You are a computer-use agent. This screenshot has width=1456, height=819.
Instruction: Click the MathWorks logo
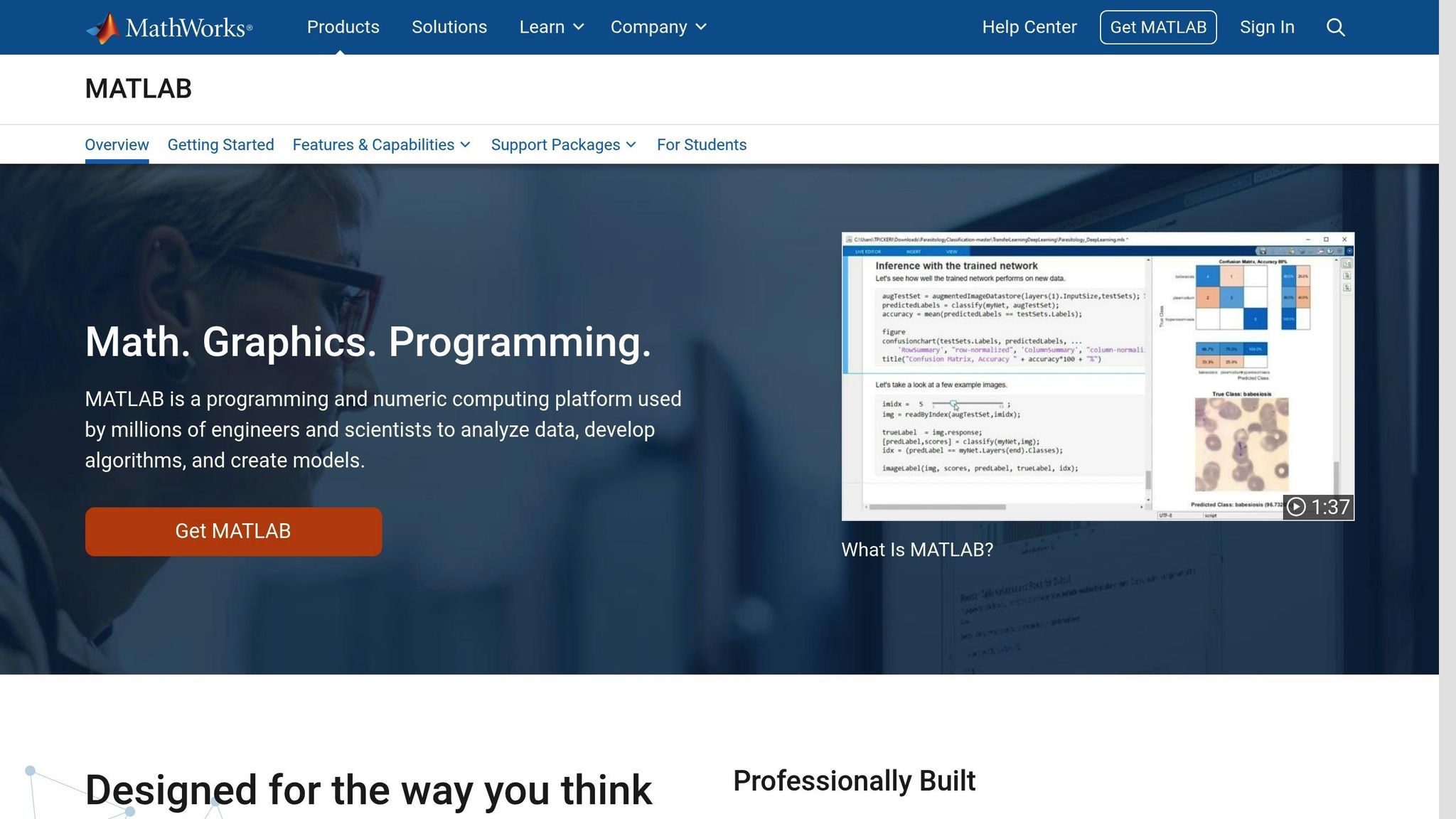coord(169,28)
